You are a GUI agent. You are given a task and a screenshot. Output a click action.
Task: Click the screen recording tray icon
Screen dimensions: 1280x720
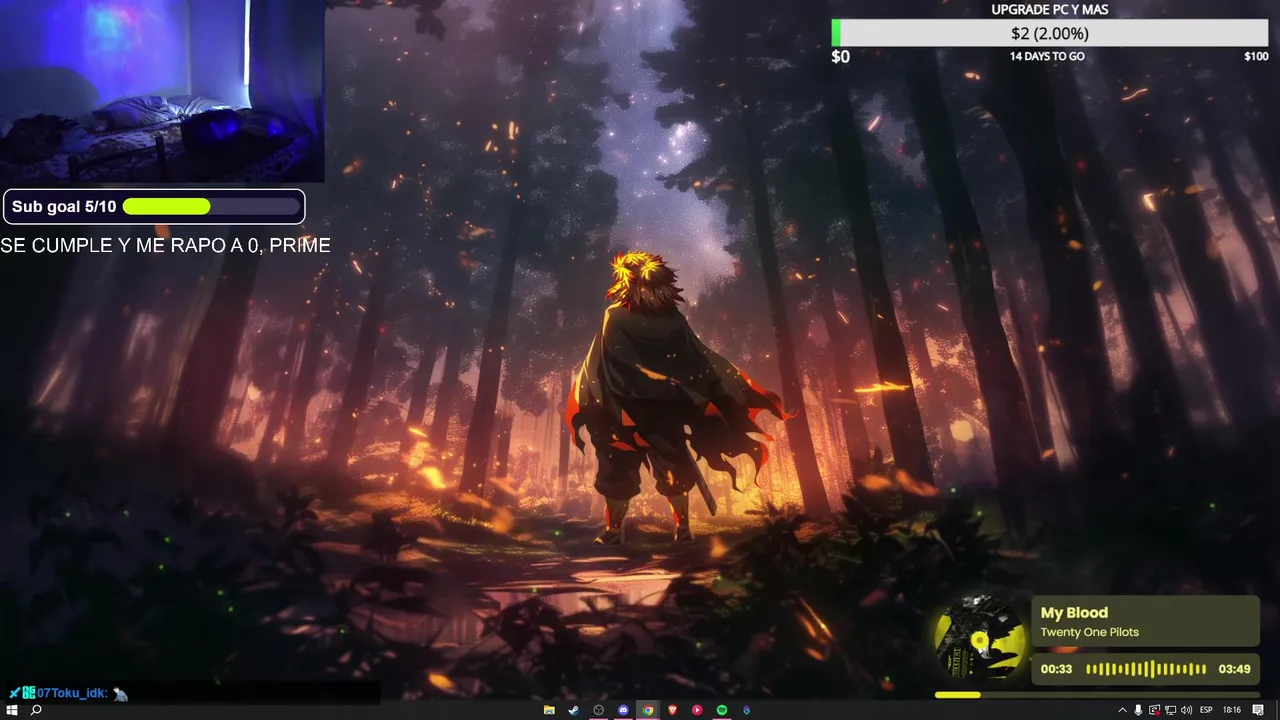(1154, 710)
